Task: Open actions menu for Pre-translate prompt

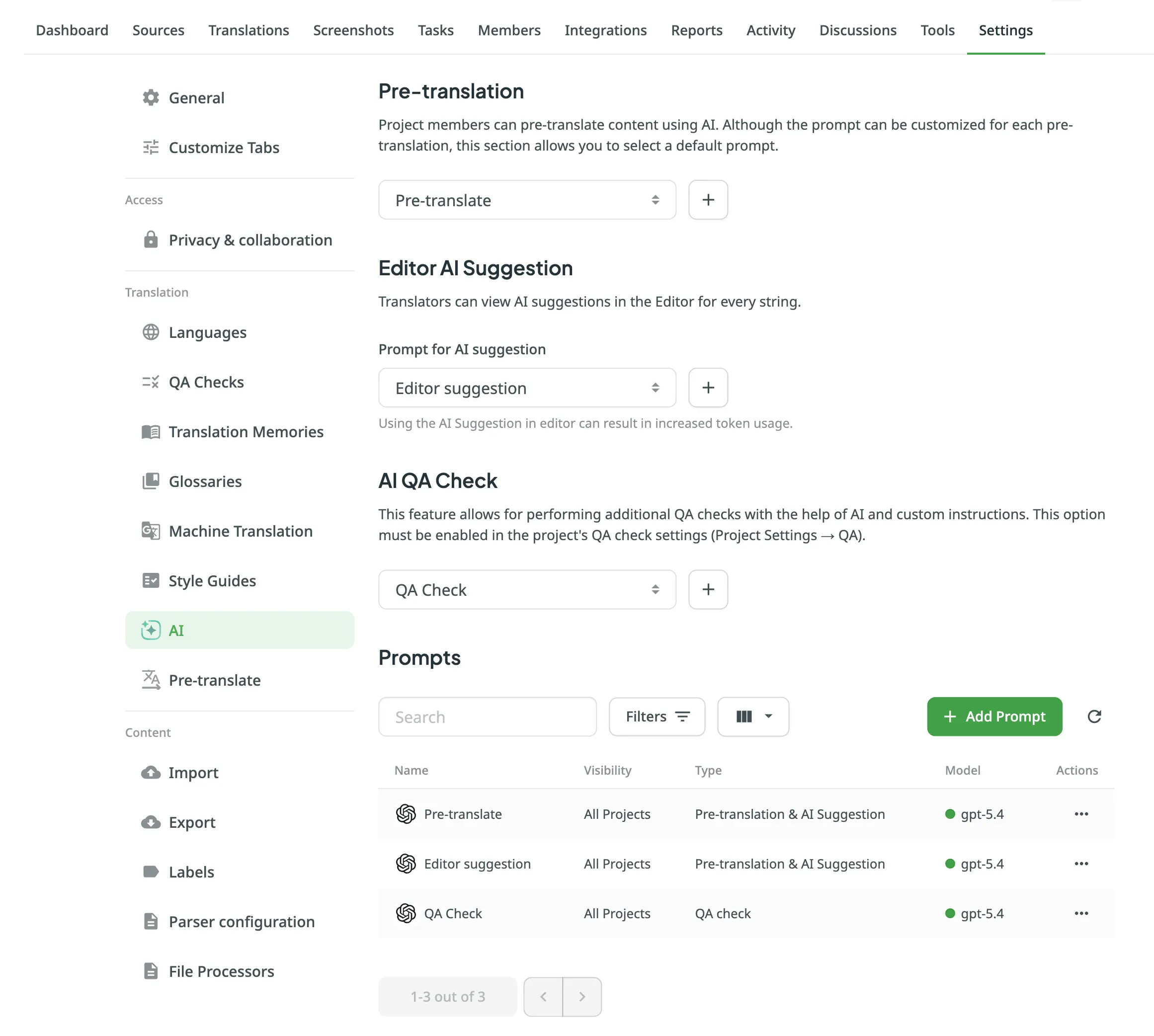Action: [x=1080, y=814]
